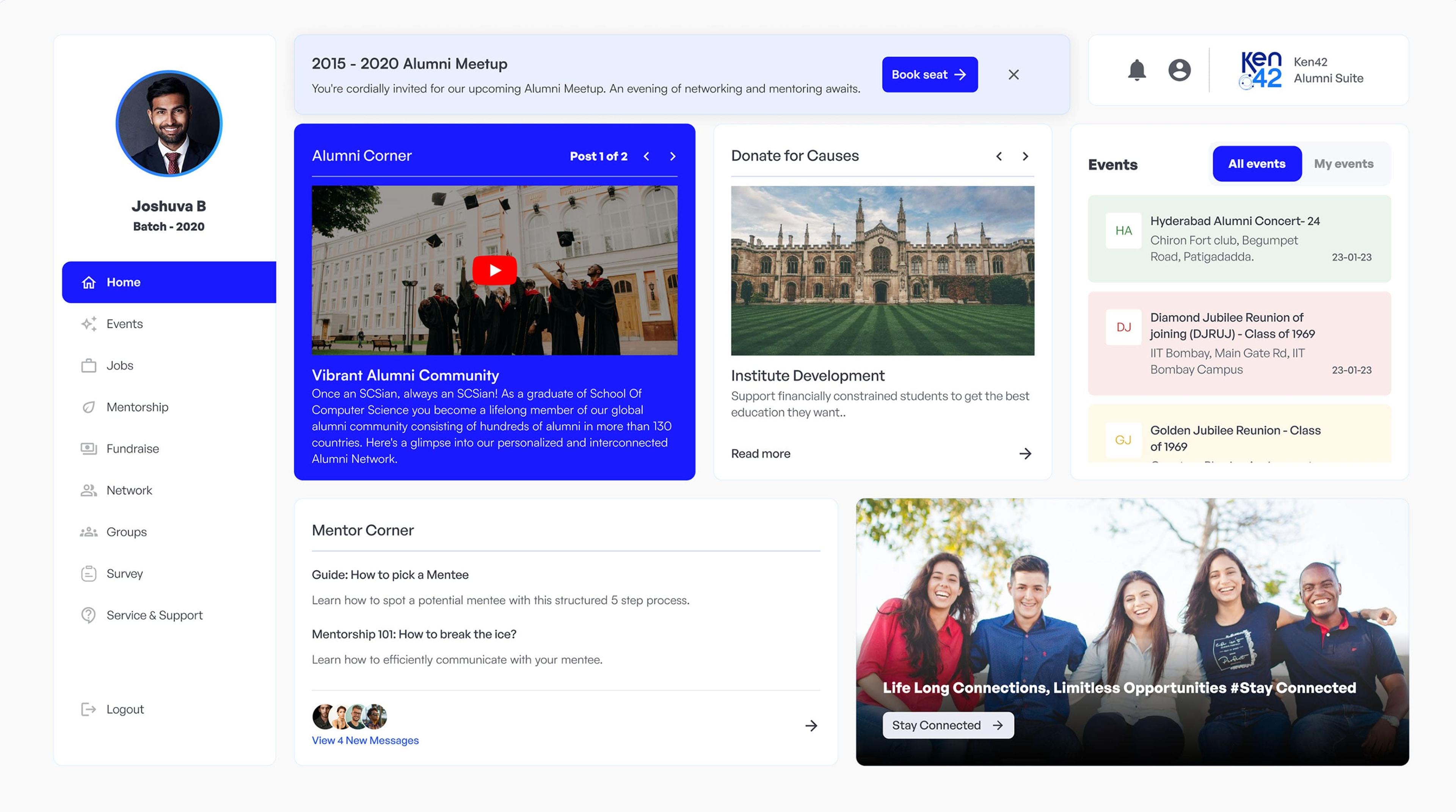
Task: Go to next Donate for Causes item
Action: (1025, 157)
